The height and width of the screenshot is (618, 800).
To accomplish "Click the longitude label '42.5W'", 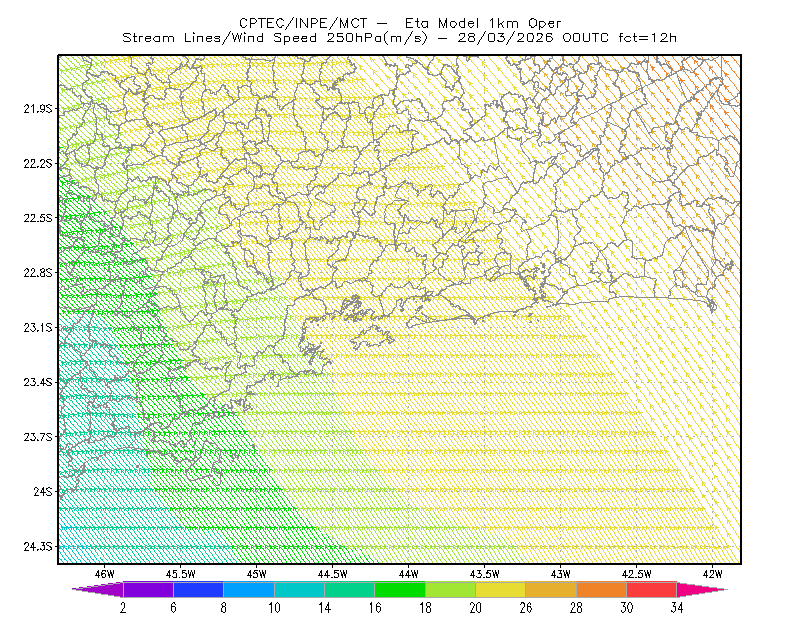I will pos(637,574).
